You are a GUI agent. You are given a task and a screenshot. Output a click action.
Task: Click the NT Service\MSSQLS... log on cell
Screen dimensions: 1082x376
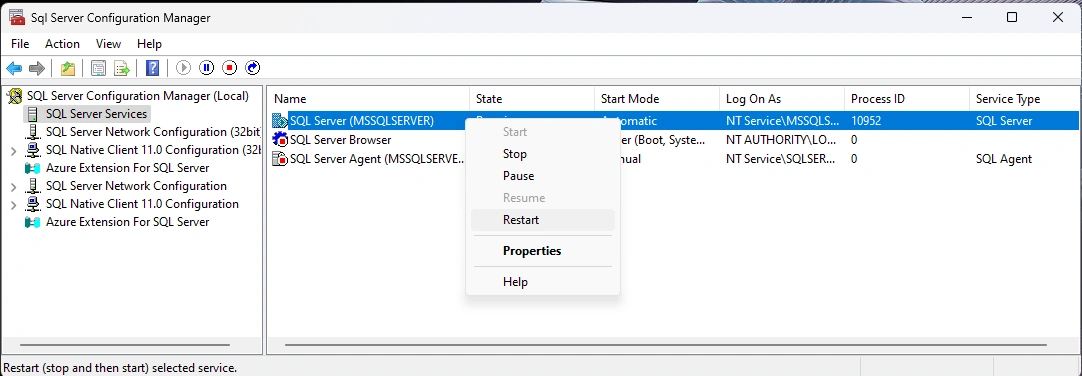pos(783,121)
